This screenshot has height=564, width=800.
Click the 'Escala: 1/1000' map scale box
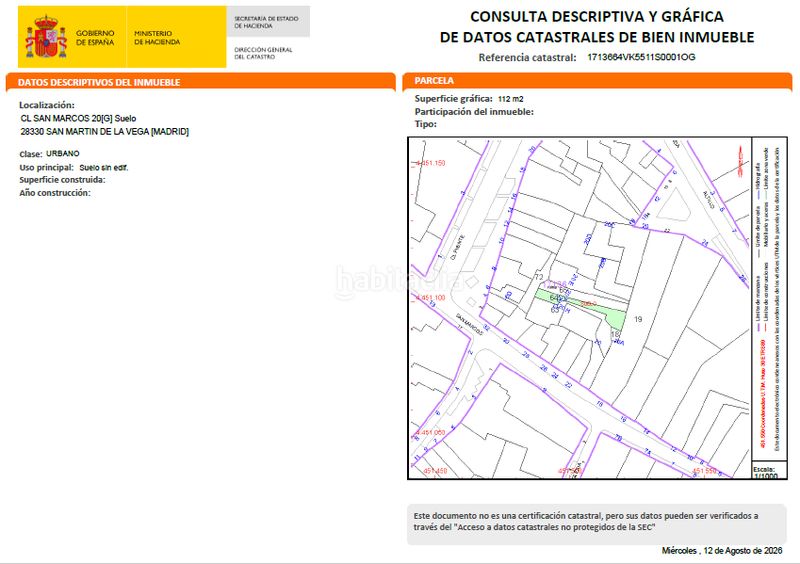(x=769, y=472)
